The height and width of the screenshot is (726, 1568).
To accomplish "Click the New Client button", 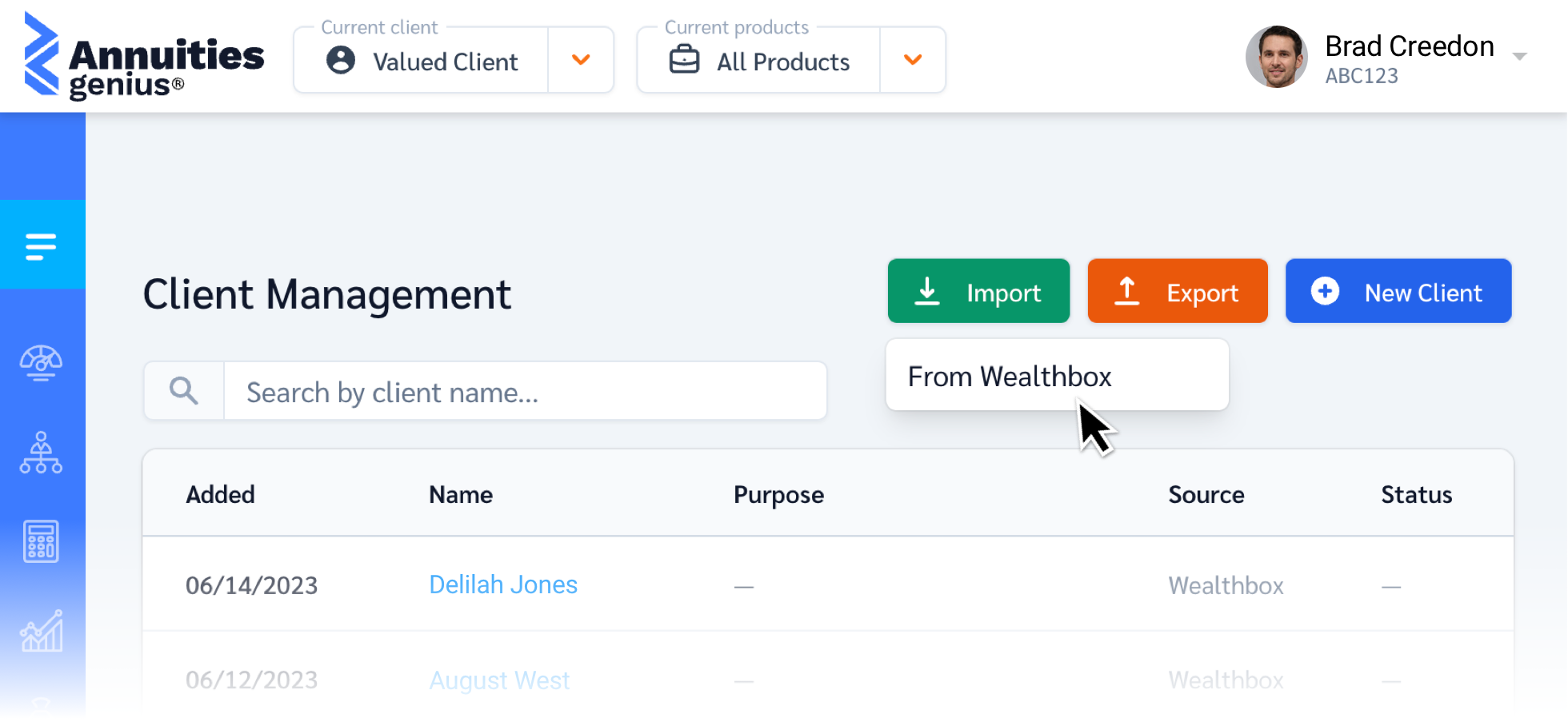I will [x=1398, y=291].
